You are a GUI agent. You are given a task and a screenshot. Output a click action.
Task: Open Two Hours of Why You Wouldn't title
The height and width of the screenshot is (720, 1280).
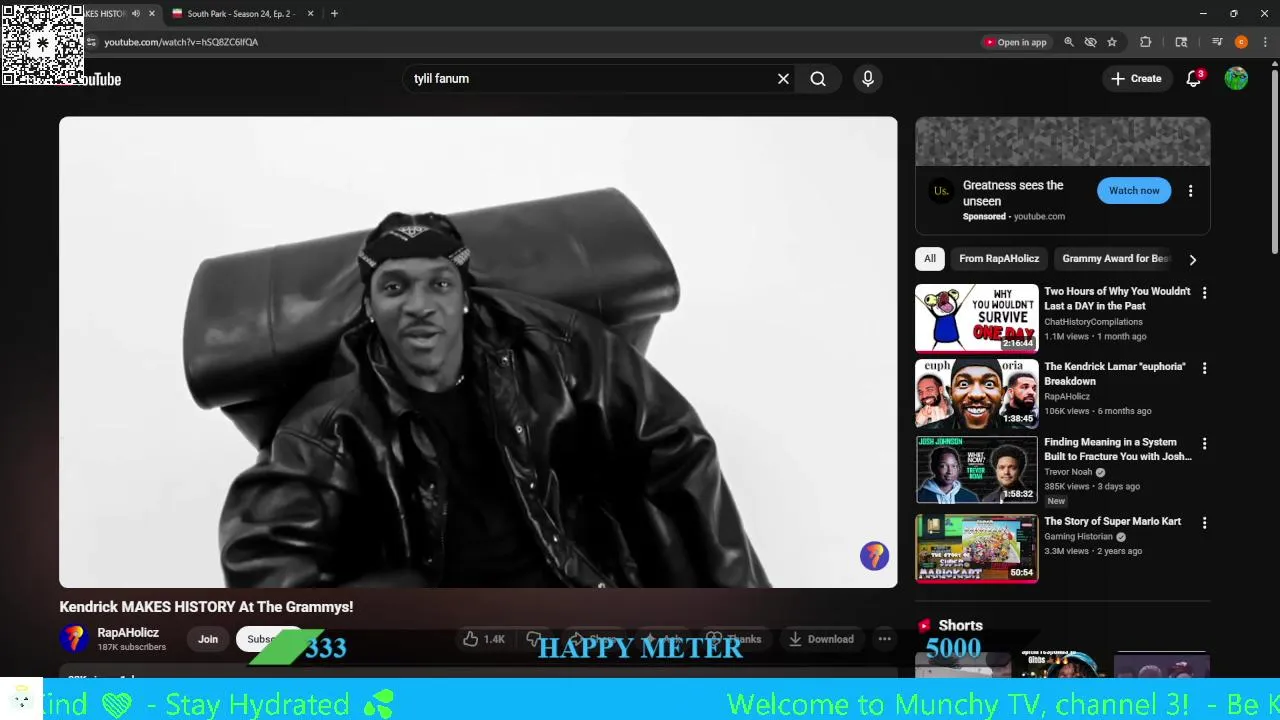coord(1117,299)
